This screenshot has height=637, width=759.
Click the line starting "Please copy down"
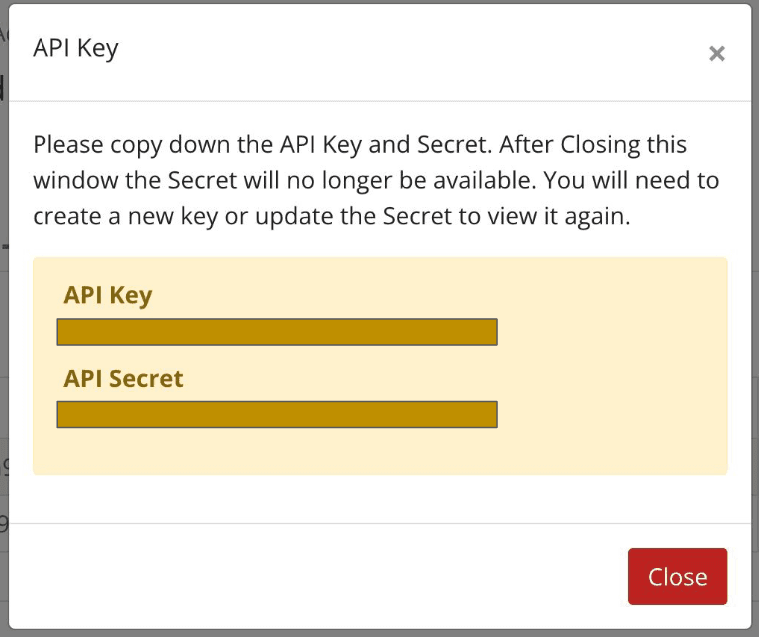[x=360, y=144]
